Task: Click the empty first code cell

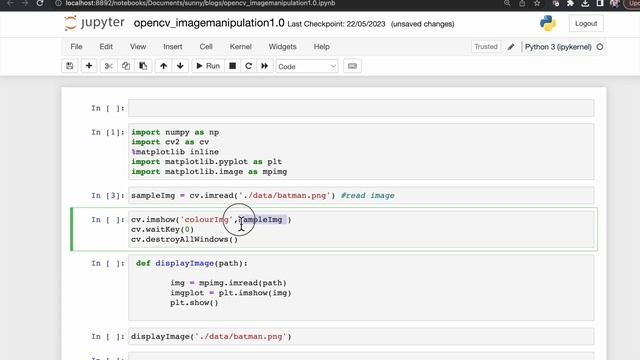Action: click(361, 108)
